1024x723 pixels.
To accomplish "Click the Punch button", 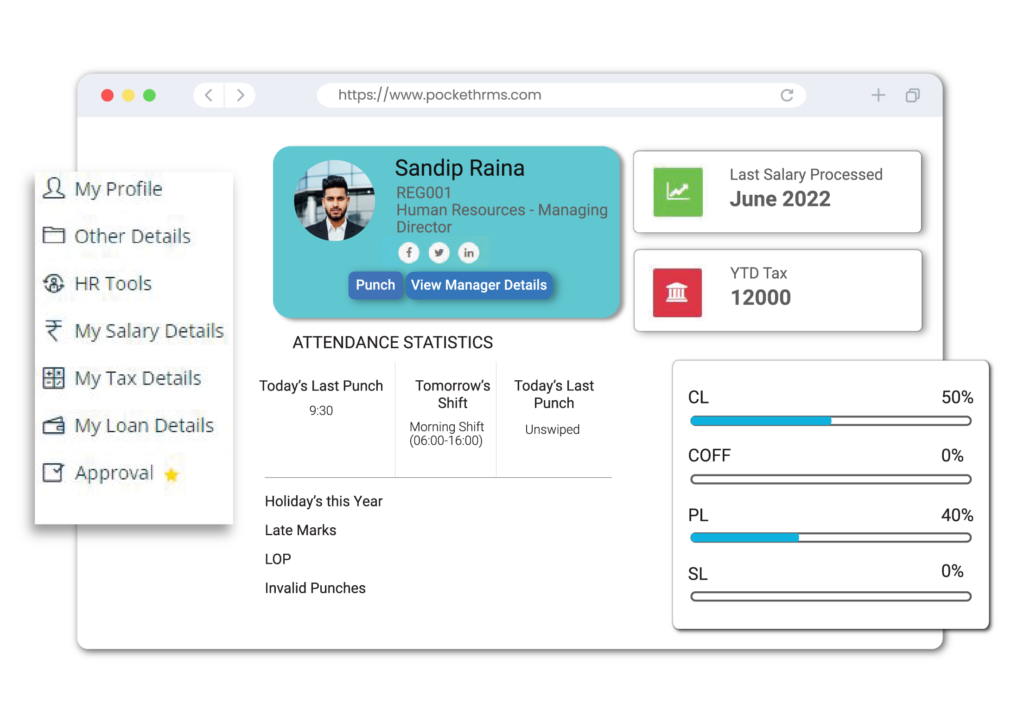I will (x=375, y=285).
